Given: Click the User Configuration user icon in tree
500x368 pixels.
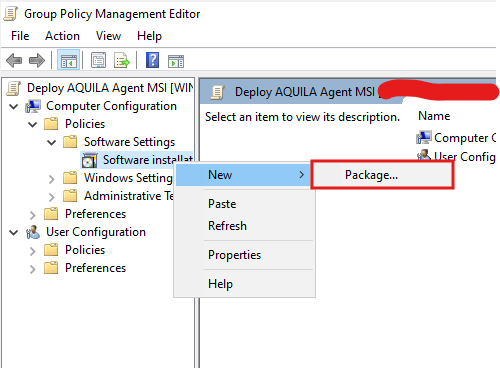Looking at the screenshot, I should tap(33, 232).
